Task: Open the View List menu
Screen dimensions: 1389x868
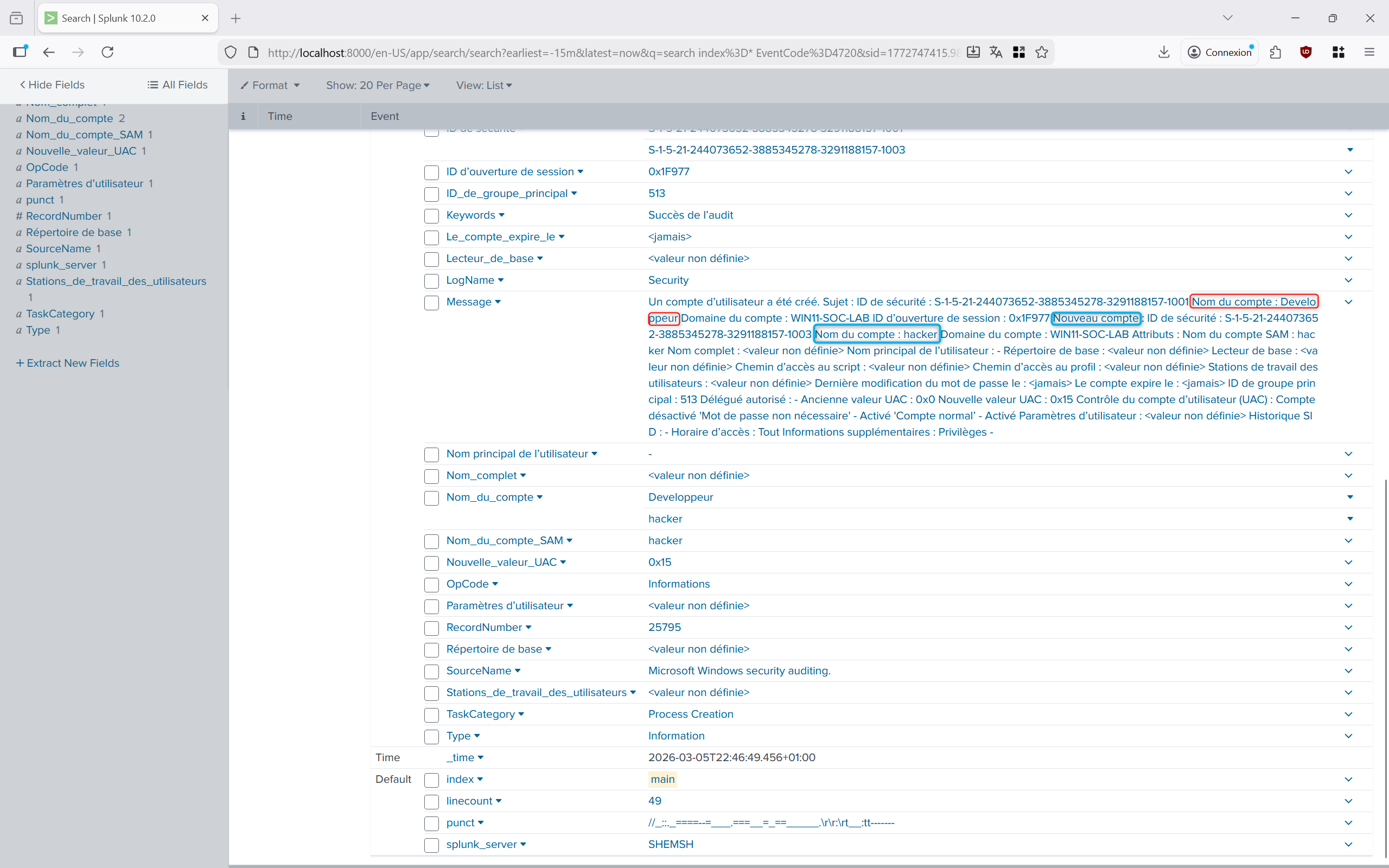Action: pos(483,86)
